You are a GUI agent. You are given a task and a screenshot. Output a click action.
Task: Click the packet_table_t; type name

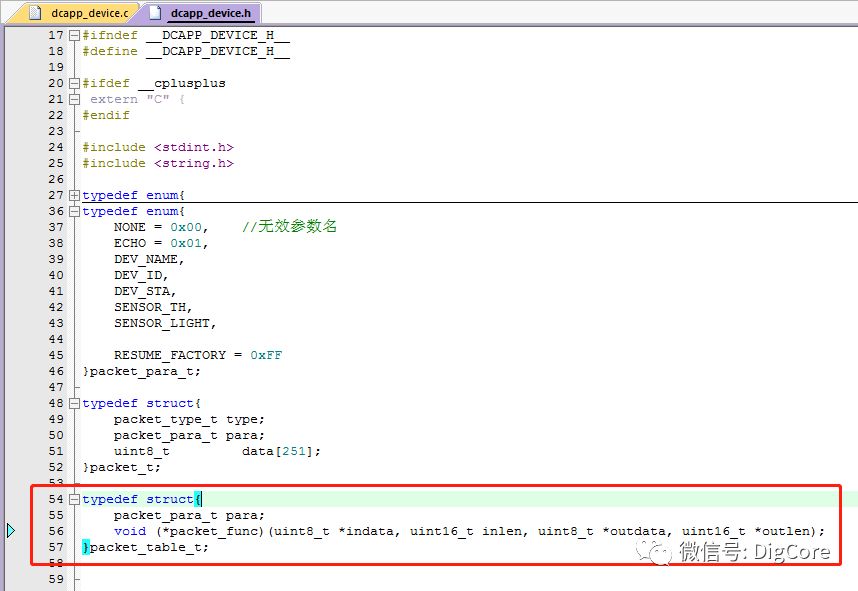149,547
